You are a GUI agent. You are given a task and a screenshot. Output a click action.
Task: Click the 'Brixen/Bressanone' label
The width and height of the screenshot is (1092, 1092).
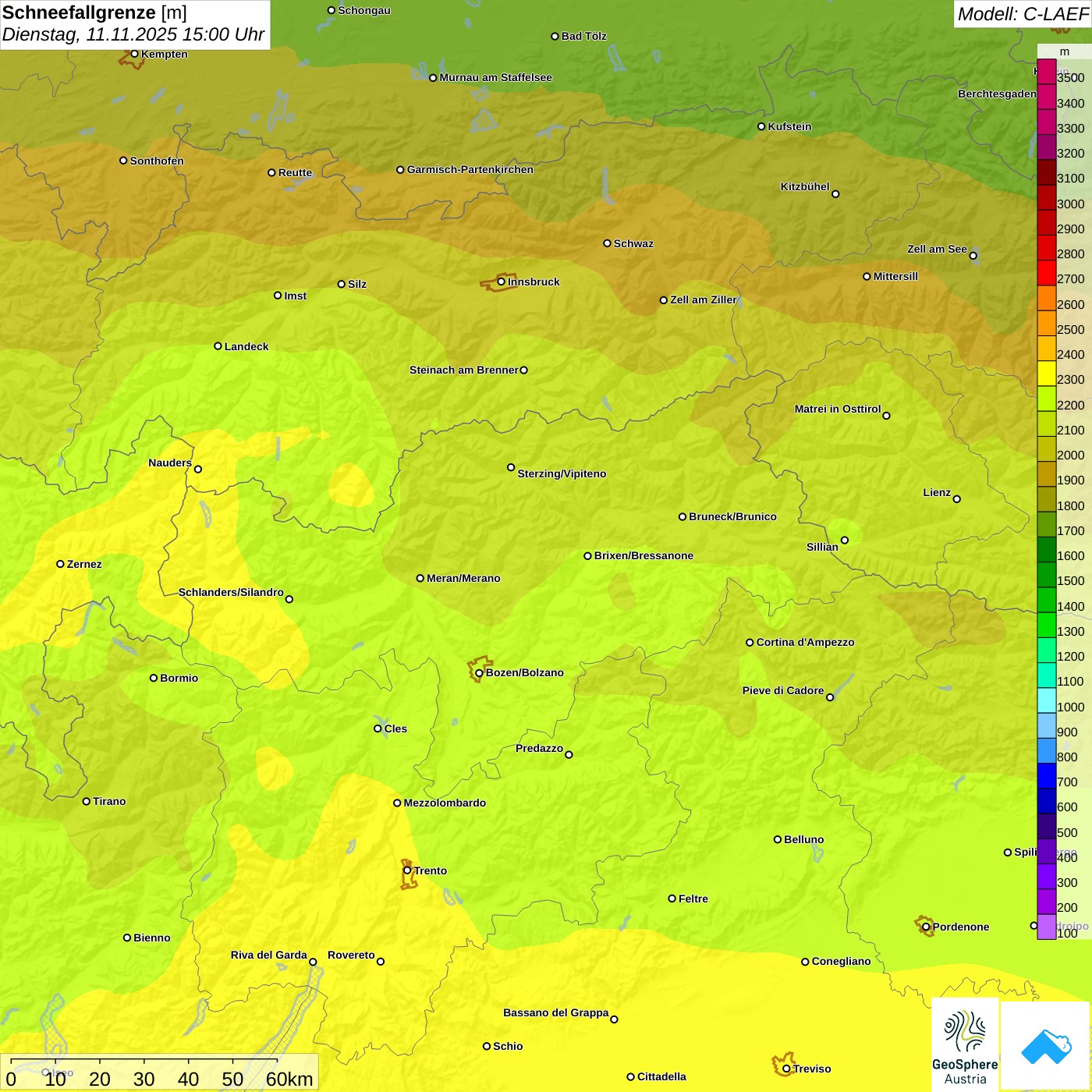(x=643, y=555)
